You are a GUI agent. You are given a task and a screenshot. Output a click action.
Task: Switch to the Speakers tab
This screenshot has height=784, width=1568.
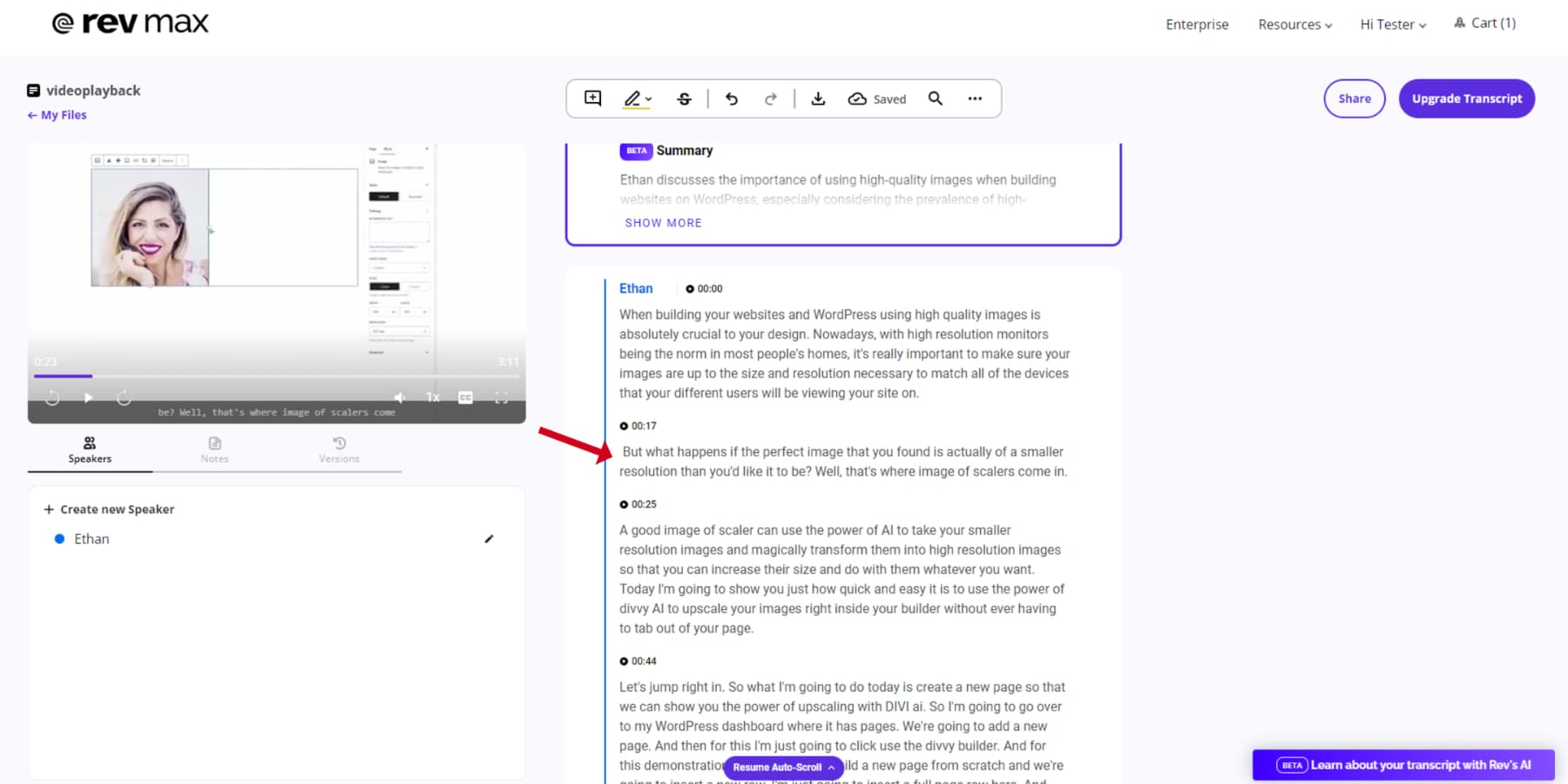pos(90,450)
